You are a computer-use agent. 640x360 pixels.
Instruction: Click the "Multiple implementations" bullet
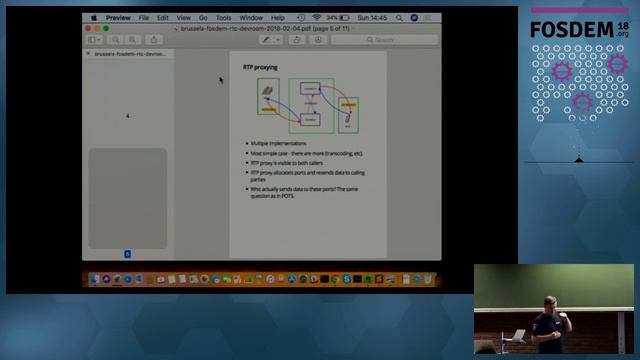pyautogui.click(x=278, y=143)
